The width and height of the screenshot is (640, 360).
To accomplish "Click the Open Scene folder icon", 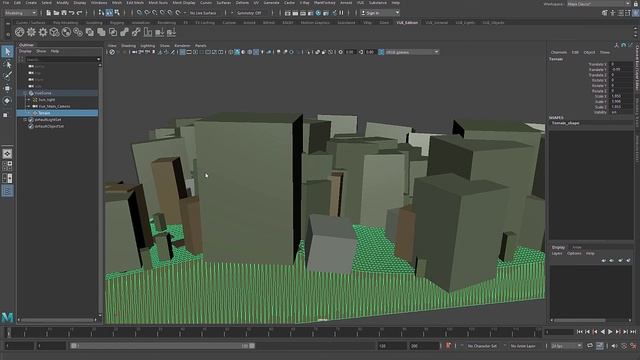I will point(56,13).
